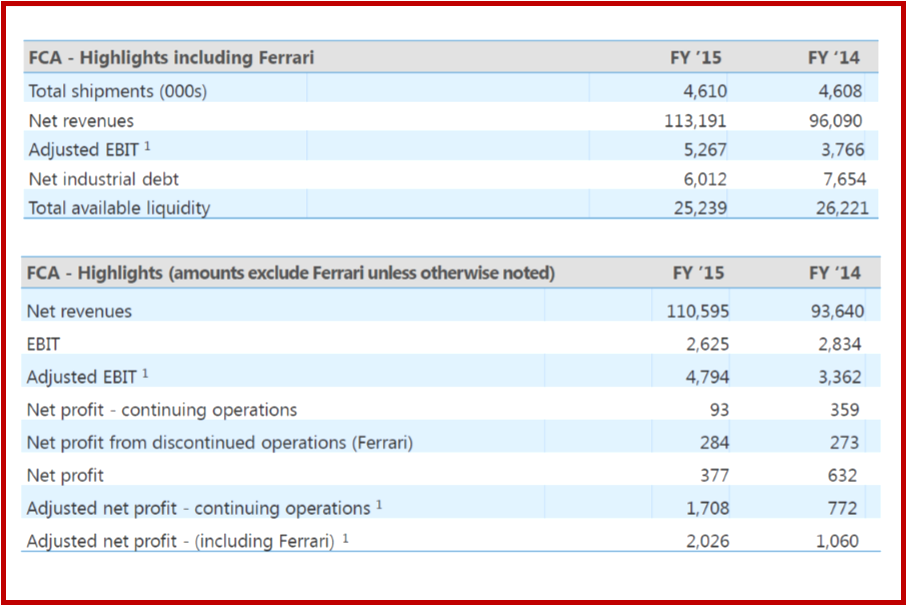This screenshot has height=606, width=906.
Task: Click the 96,090 net revenues cell
Action: point(834,121)
